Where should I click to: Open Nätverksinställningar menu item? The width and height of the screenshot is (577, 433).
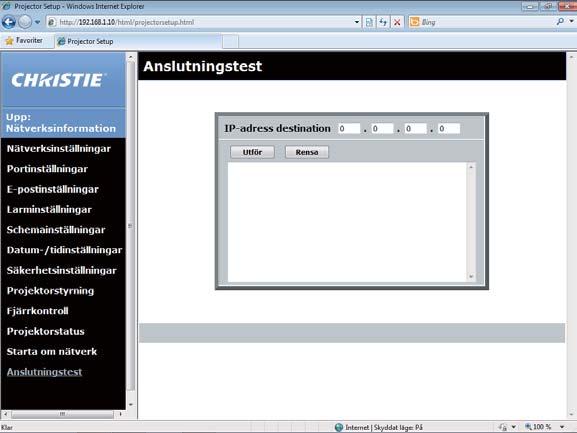coord(59,149)
